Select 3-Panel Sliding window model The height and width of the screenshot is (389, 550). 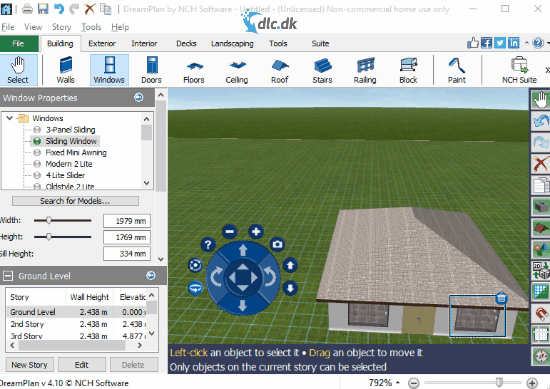(x=71, y=130)
